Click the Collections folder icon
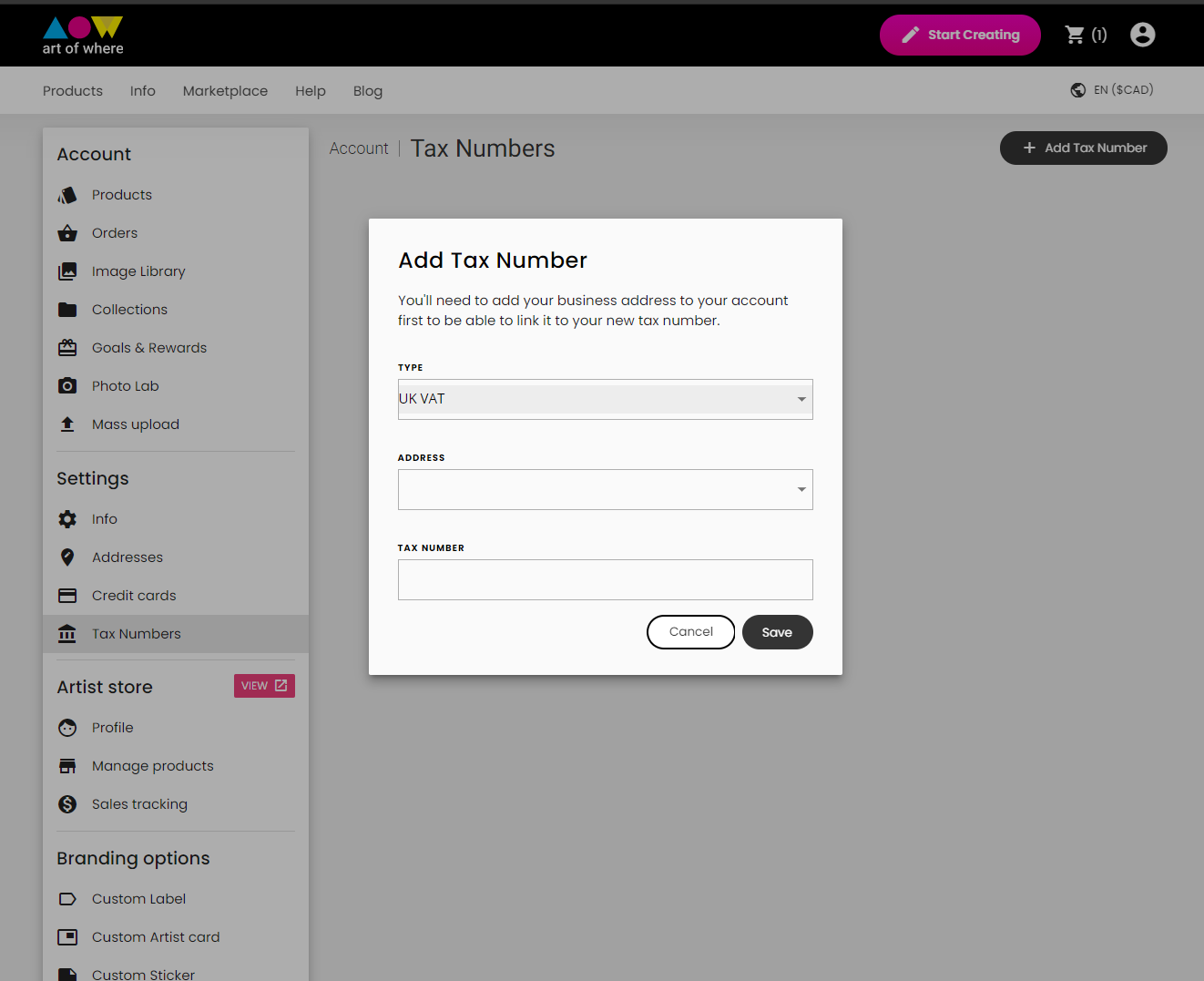 pos(67,310)
